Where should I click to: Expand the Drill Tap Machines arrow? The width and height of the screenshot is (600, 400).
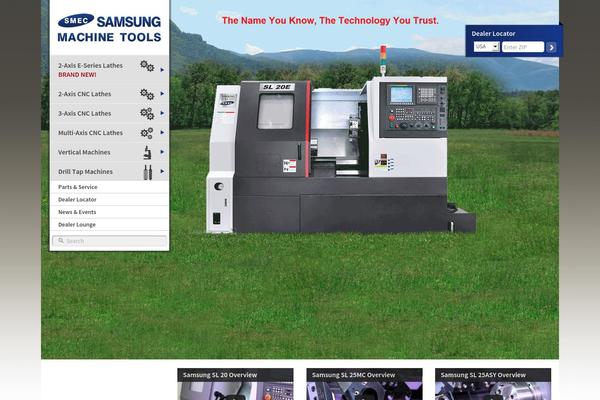click(162, 171)
